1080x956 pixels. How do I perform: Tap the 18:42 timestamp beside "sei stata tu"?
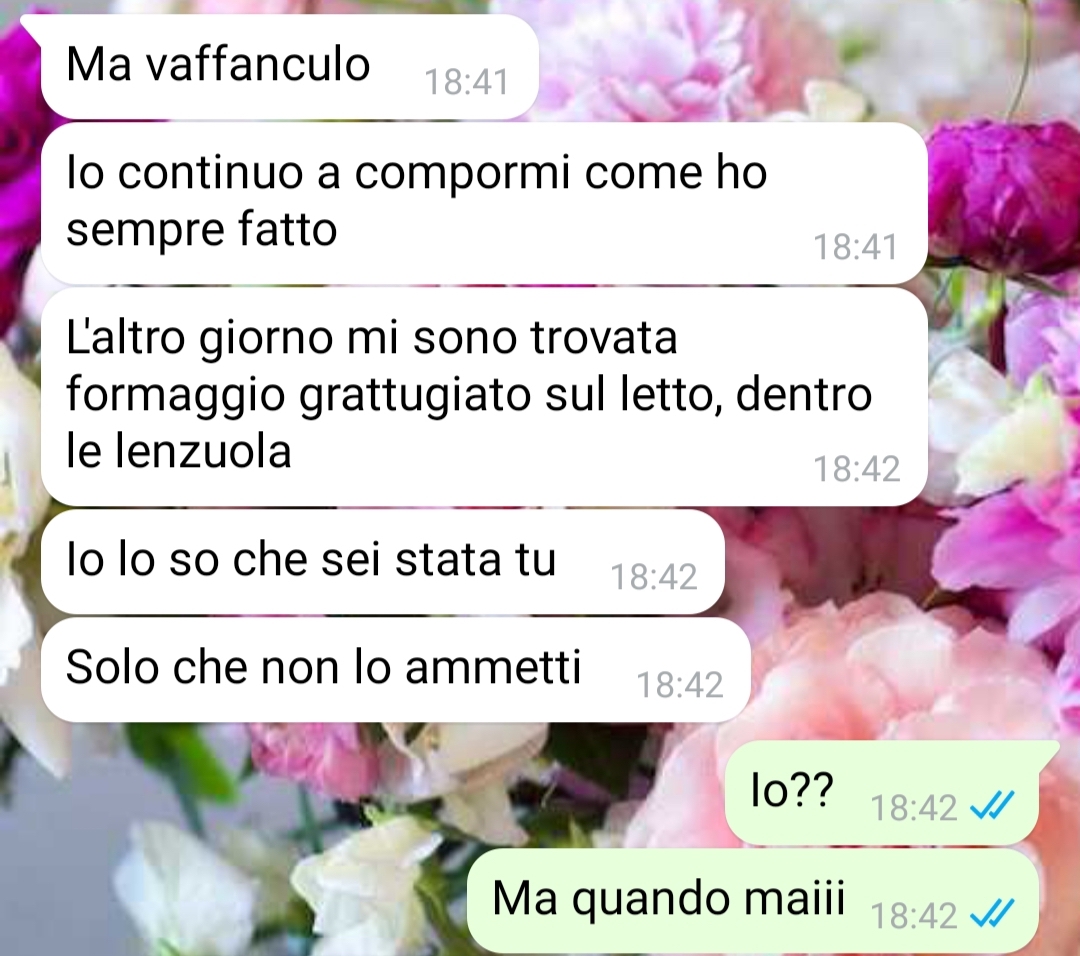(654, 576)
